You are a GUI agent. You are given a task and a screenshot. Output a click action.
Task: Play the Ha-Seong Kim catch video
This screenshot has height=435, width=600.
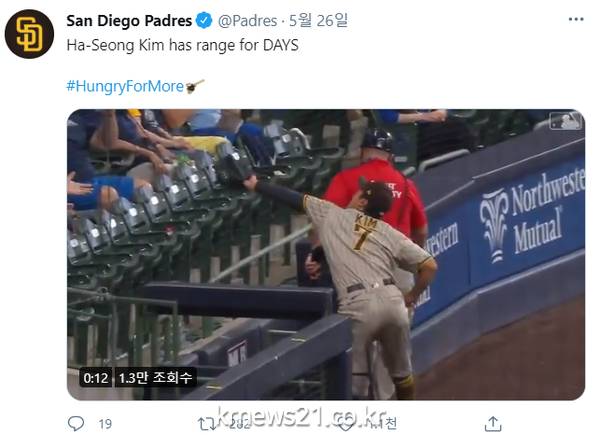(326, 255)
